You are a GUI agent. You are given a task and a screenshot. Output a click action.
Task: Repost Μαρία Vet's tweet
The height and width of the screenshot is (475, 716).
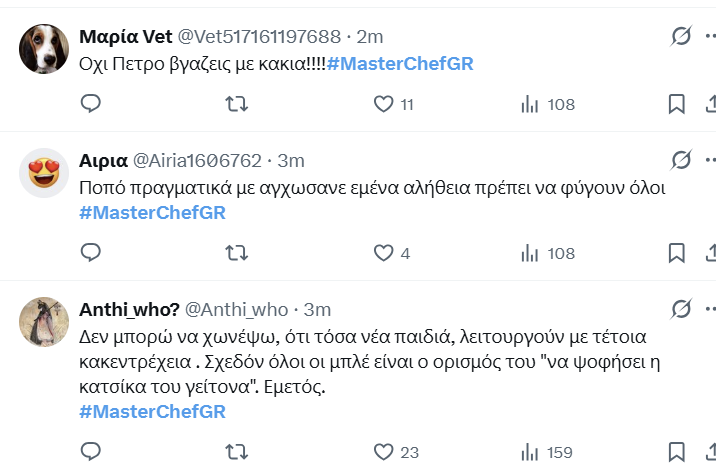point(237,104)
